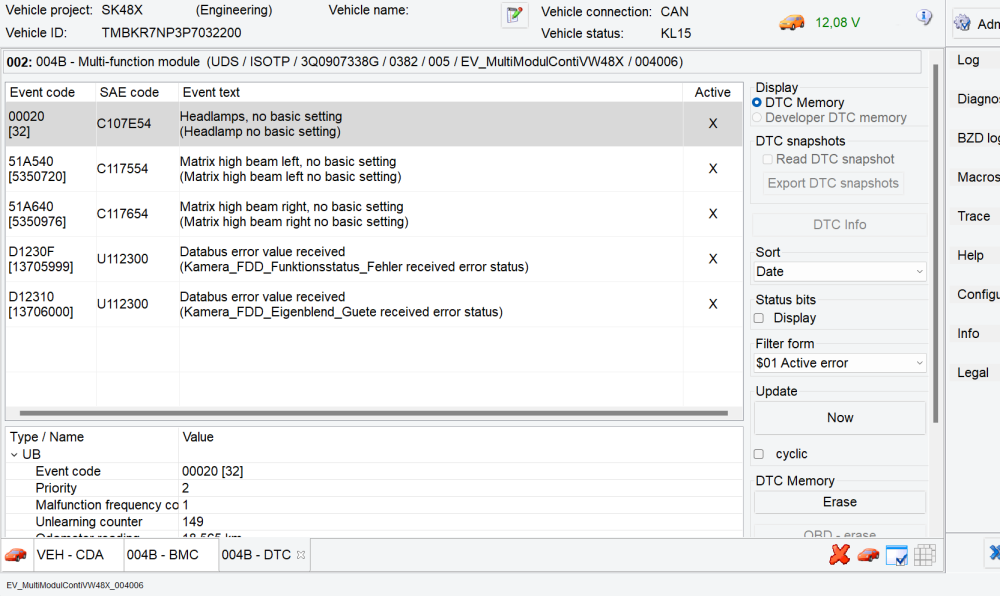
Task: Enable the cyclic update checkbox
Action: [759, 454]
